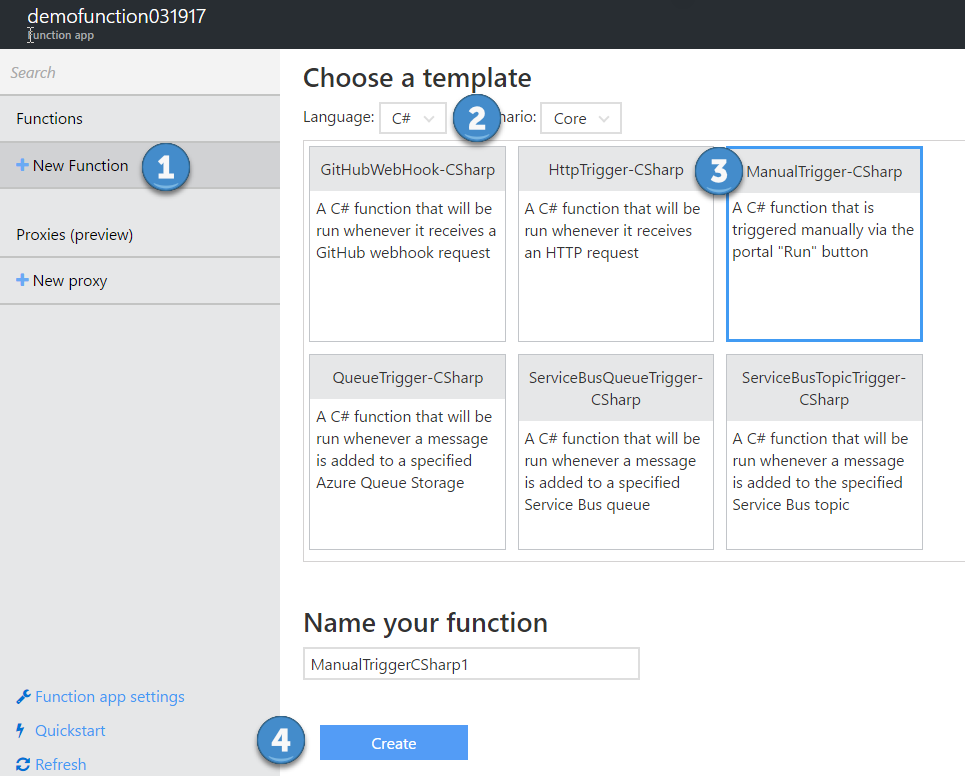
Task: Click the plus icon beside New proxy
Action: click(x=22, y=280)
